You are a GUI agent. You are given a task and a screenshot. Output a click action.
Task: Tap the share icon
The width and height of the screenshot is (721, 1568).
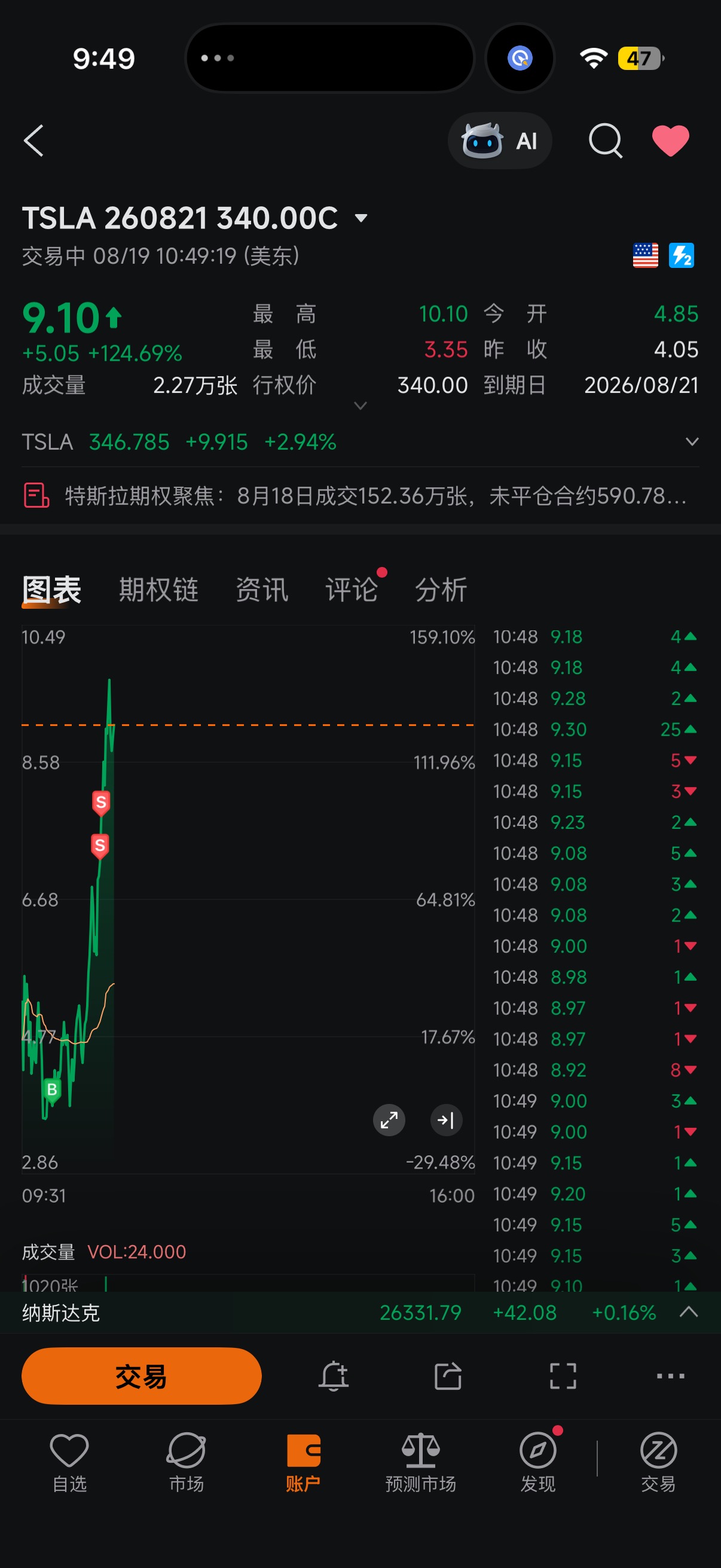pos(448,1376)
